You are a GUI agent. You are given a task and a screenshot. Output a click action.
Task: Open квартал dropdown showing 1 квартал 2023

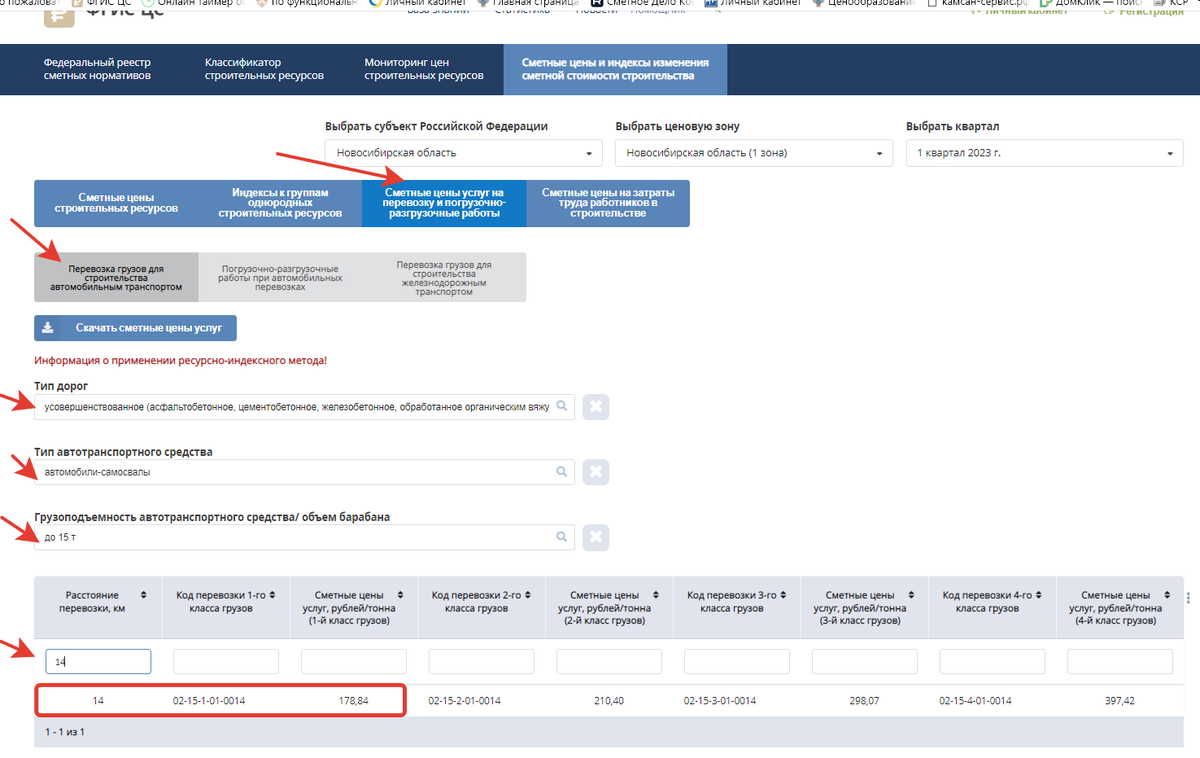[x=1045, y=153]
